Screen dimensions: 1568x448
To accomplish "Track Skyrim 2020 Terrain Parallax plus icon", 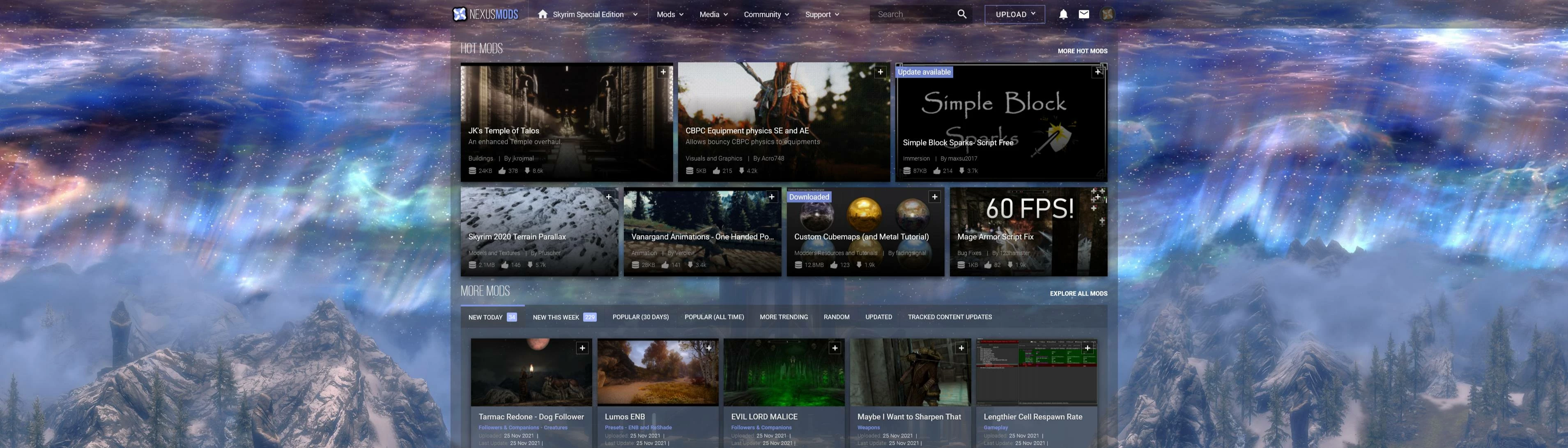I will (608, 197).
